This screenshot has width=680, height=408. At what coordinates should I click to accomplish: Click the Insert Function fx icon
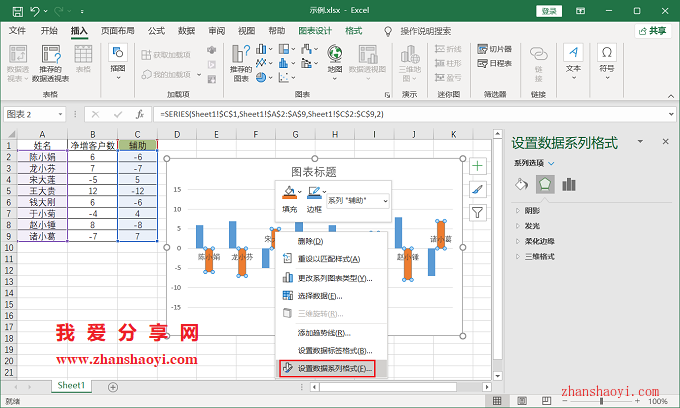click(x=140, y=114)
